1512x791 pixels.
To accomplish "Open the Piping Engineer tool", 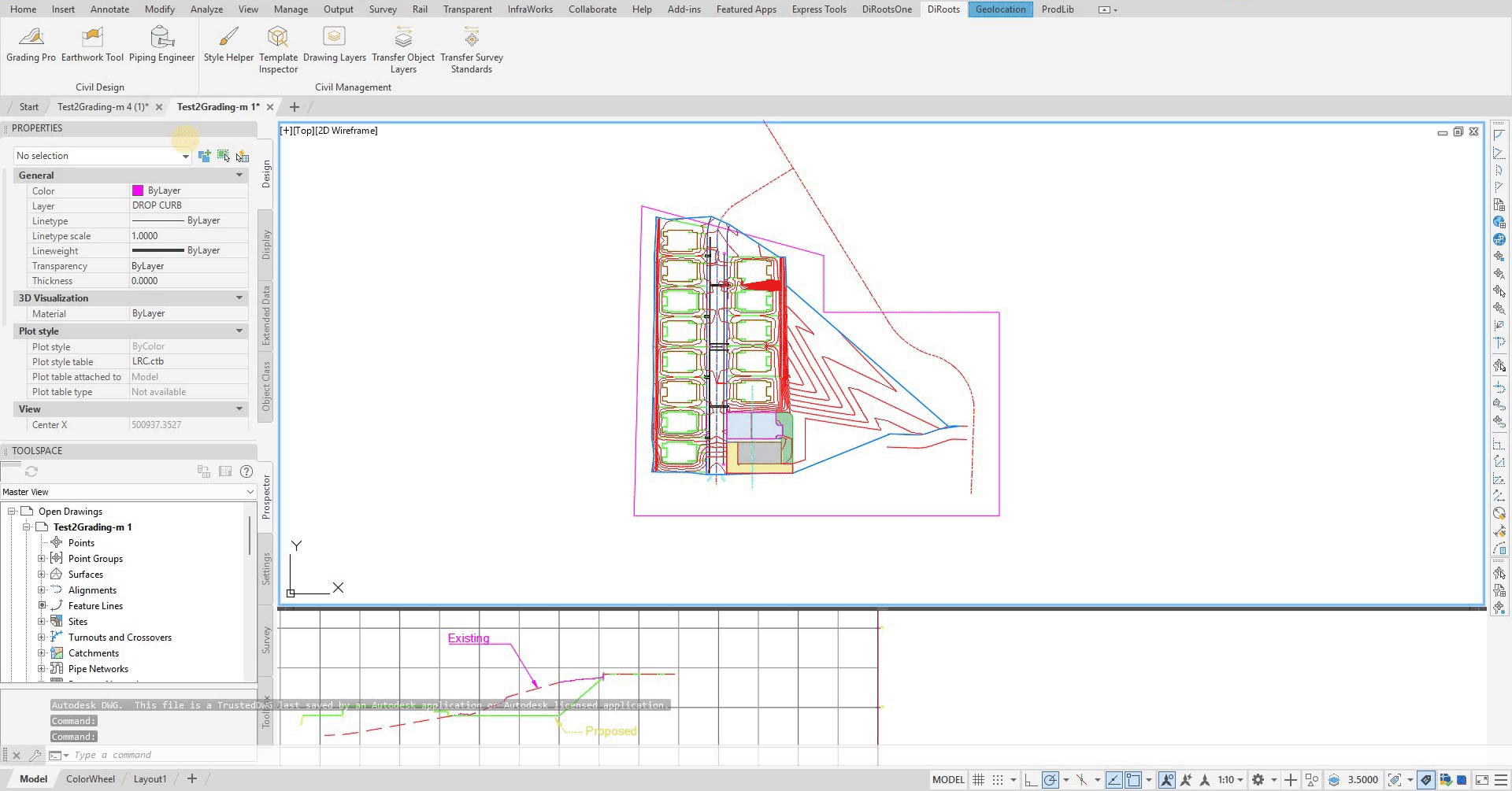I will point(161,44).
